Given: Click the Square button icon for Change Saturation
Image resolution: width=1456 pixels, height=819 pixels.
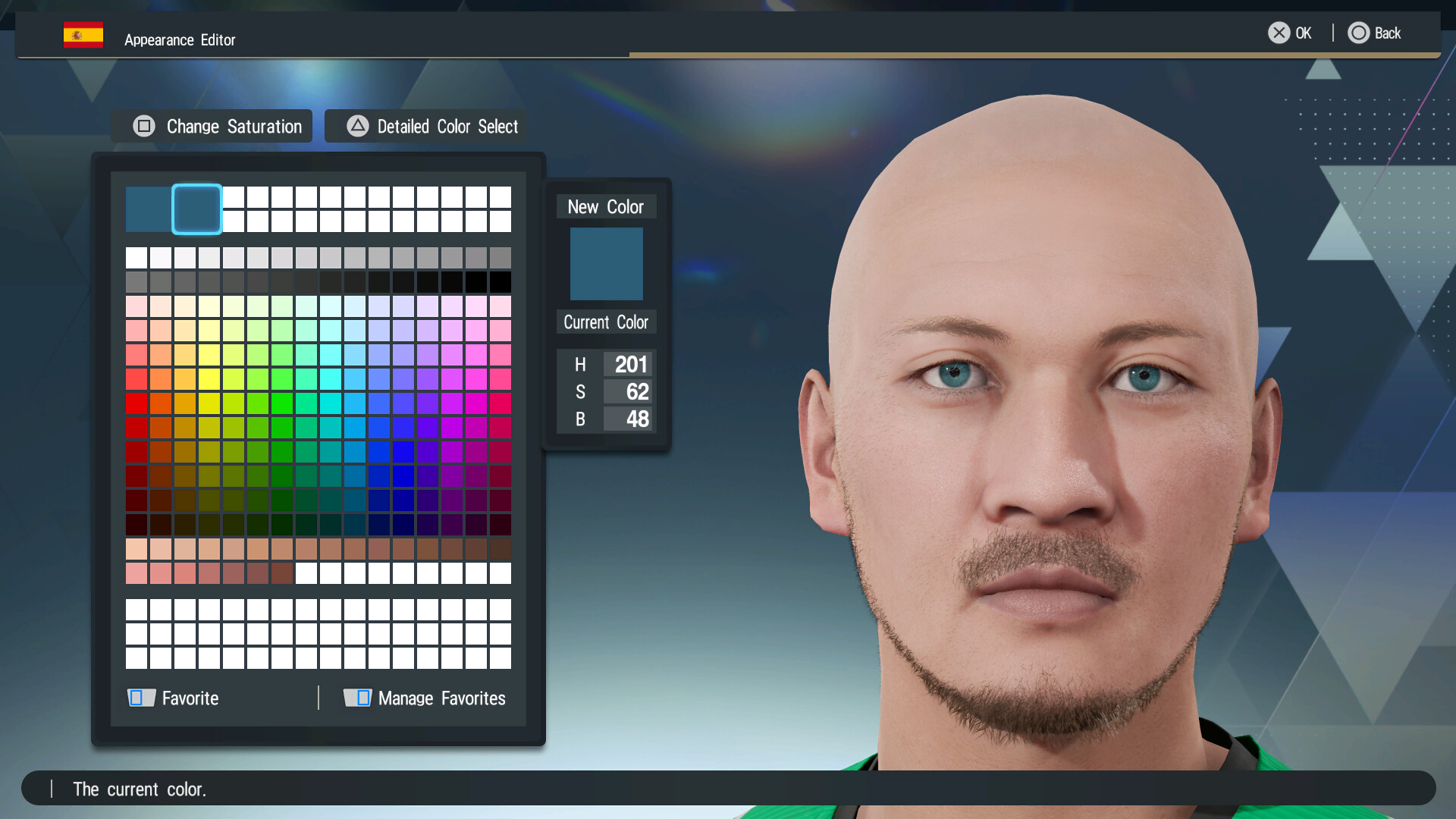Looking at the screenshot, I should pos(144,126).
